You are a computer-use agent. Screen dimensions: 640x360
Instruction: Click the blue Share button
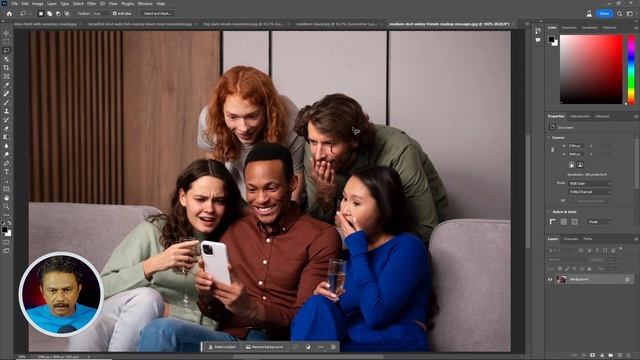[604, 13]
